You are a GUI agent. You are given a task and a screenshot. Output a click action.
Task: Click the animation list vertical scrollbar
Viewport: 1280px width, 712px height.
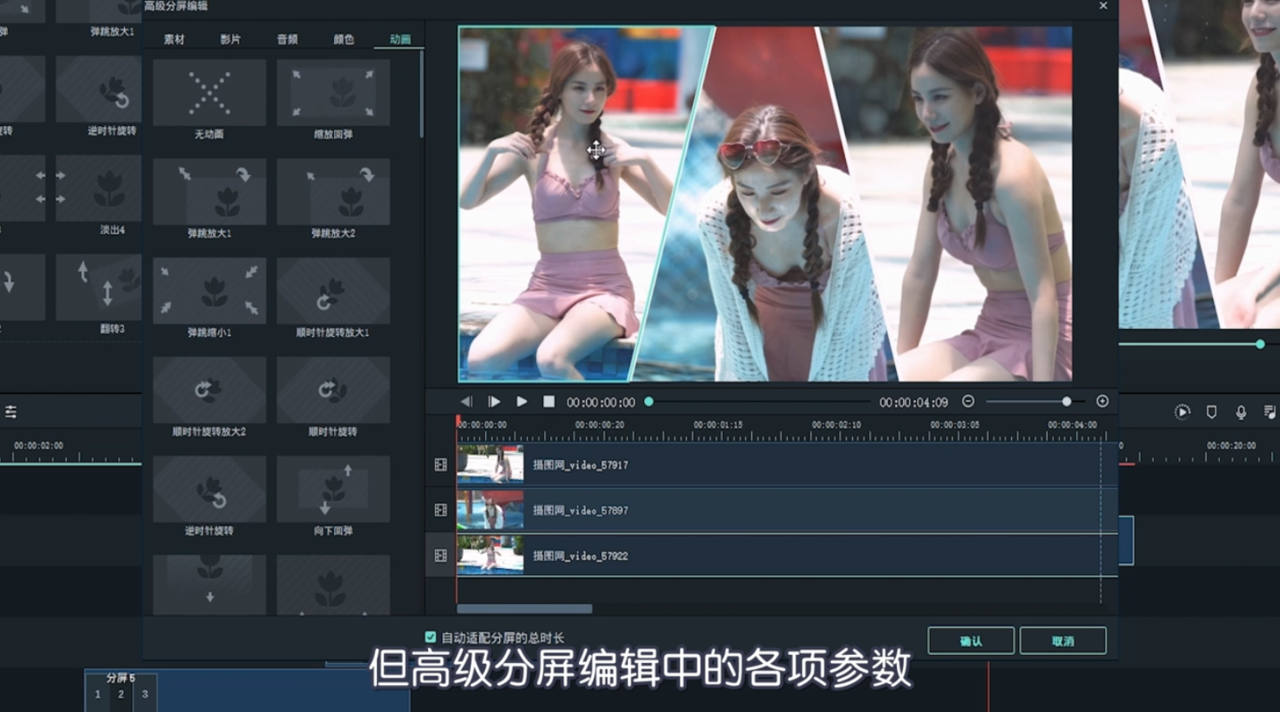pos(421,95)
